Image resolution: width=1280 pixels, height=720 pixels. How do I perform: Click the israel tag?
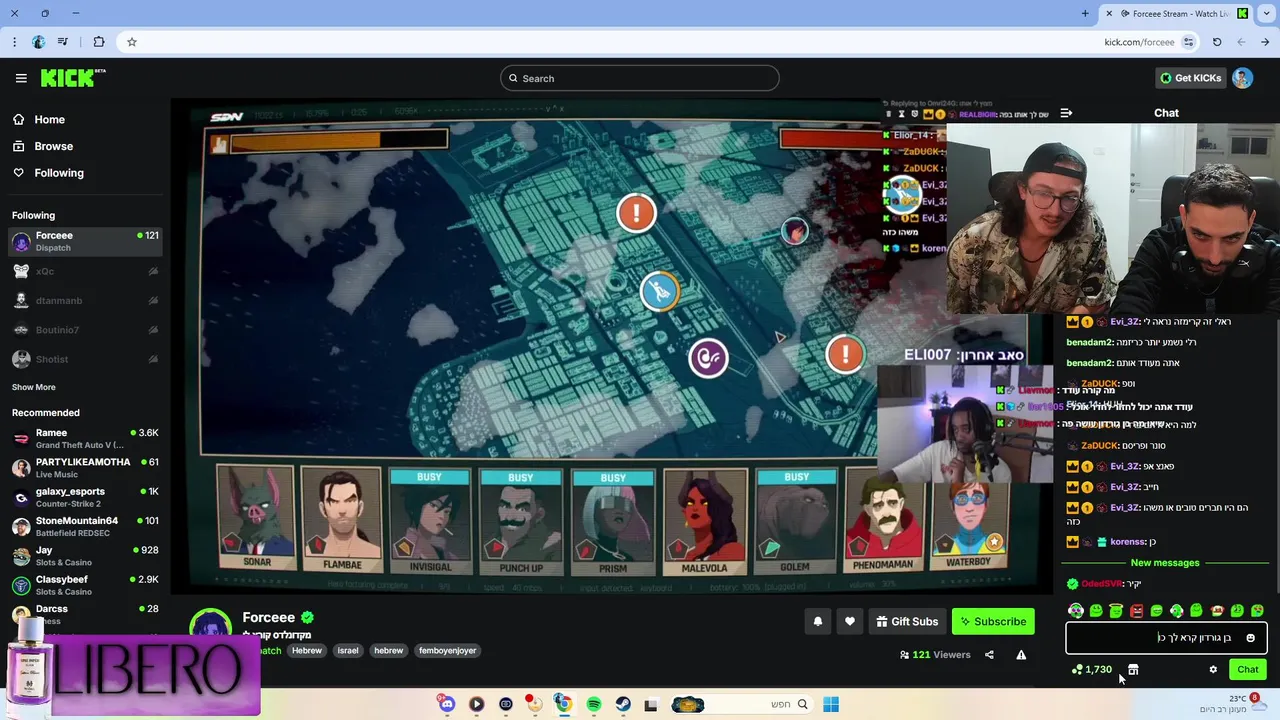(348, 650)
